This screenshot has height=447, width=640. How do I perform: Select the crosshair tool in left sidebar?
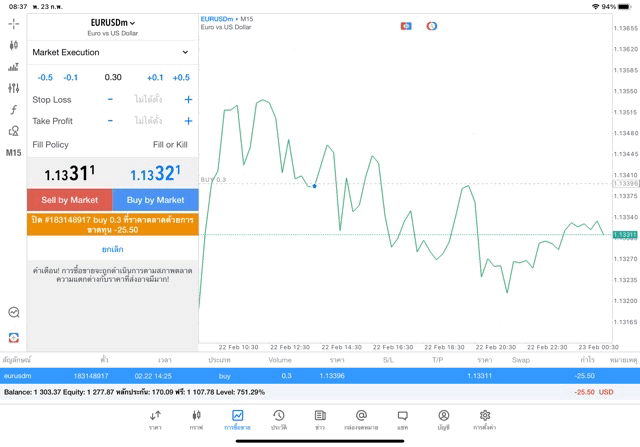click(x=13, y=23)
